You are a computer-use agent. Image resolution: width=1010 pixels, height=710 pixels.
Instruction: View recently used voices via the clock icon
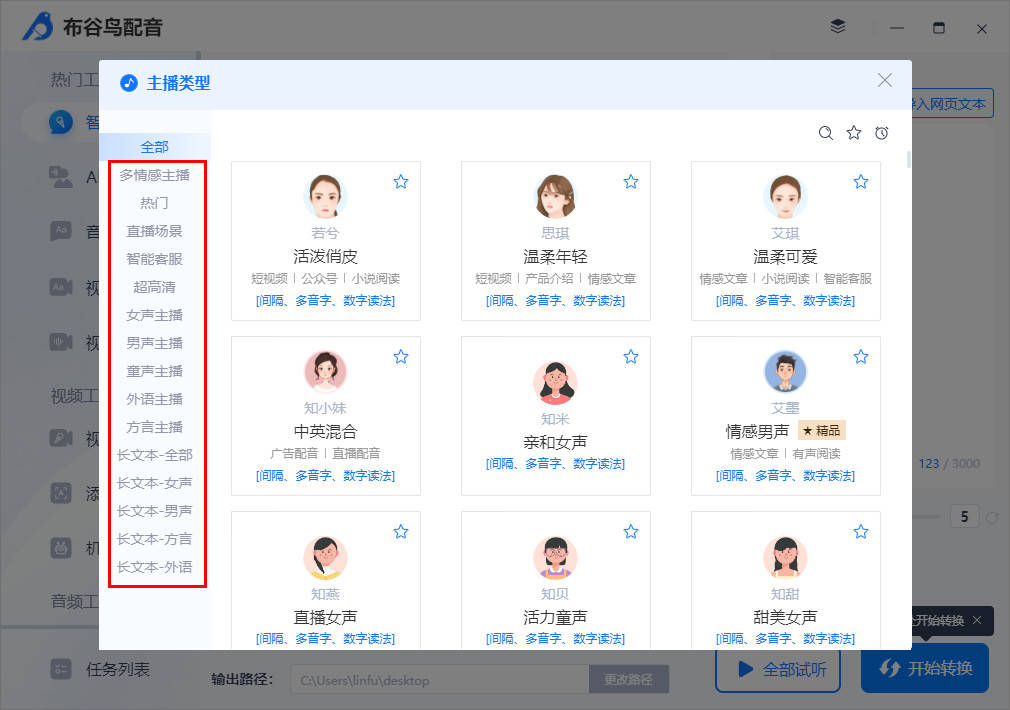point(881,132)
